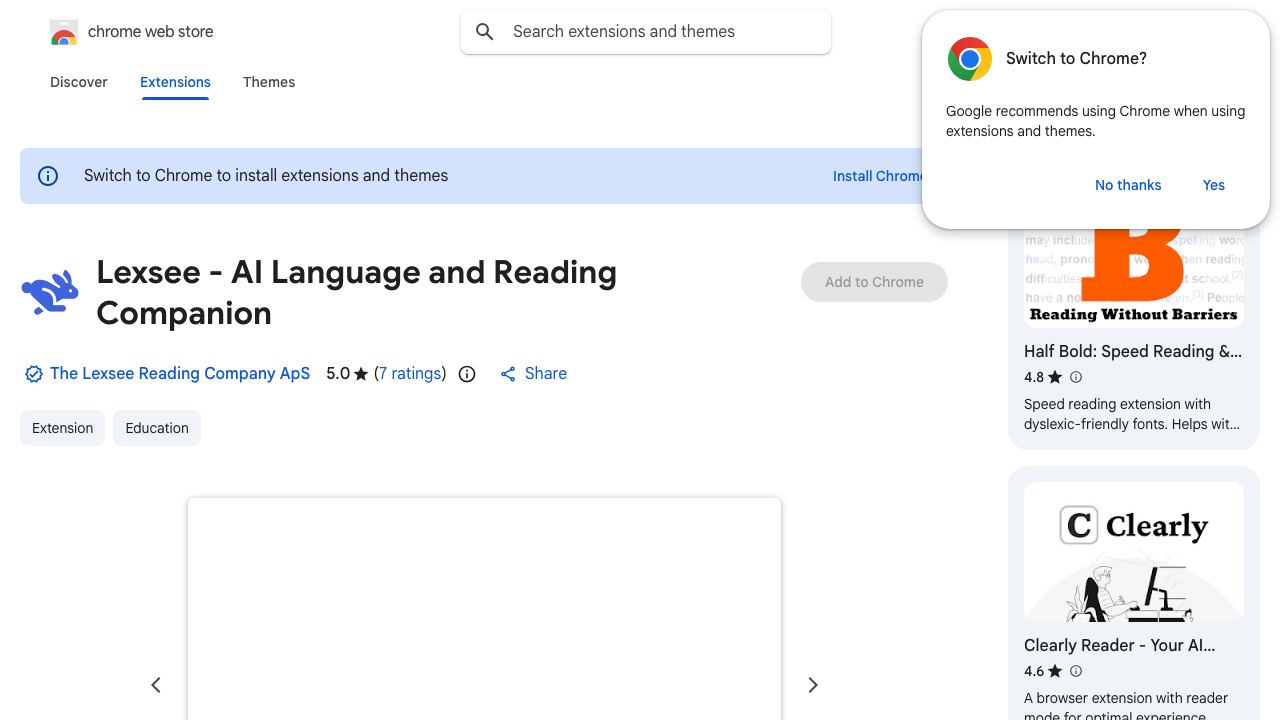Open the Half Bold: Speed Reading title
Viewport: 1280px width, 720px height.
click(x=1133, y=351)
